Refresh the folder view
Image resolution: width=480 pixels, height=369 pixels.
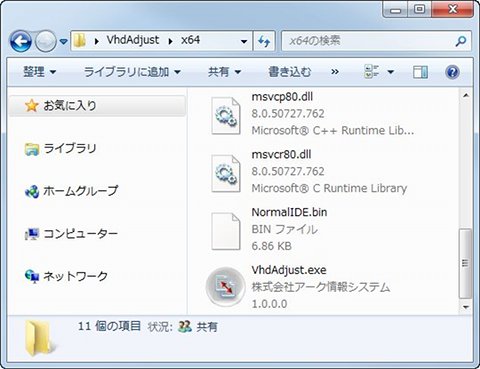pos(264,41)
